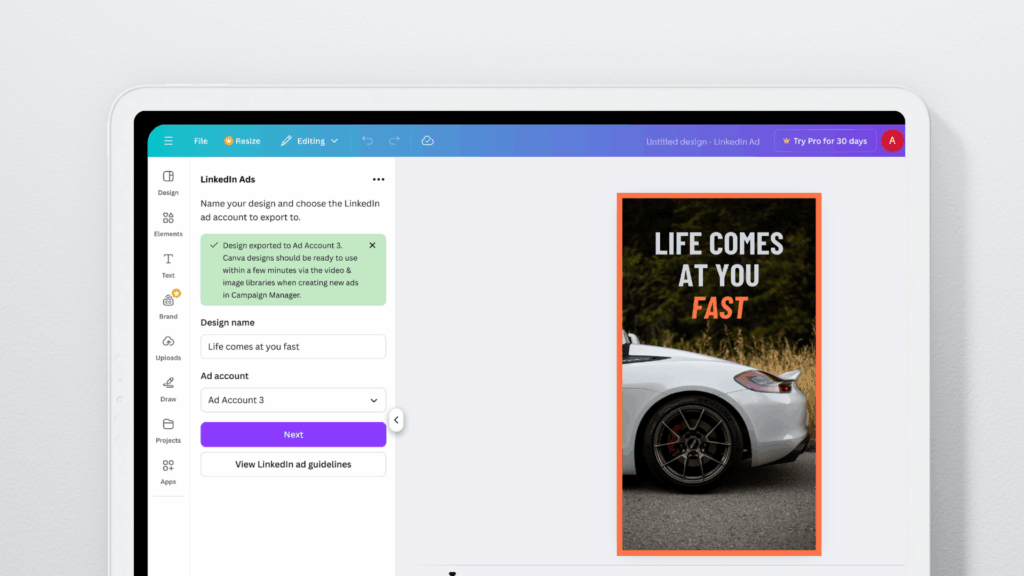Open LinkedIn Ads more options menu
Screen dimensions: 1024x576
pos(378,180)
